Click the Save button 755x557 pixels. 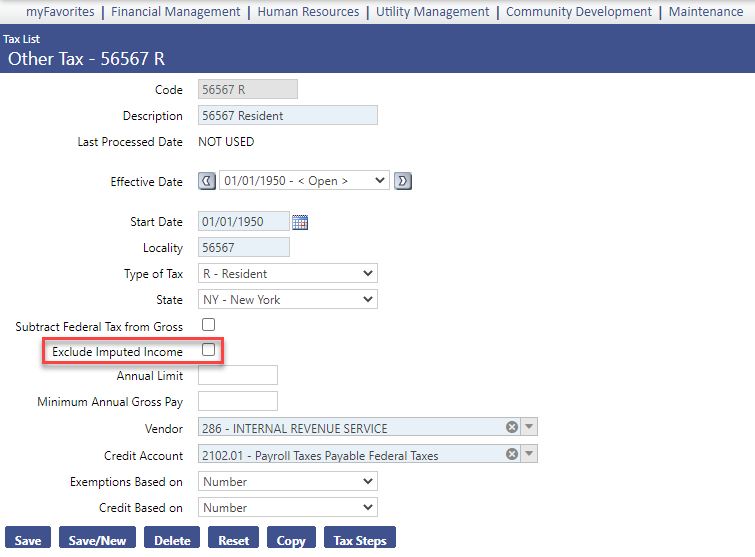[28, 540]
